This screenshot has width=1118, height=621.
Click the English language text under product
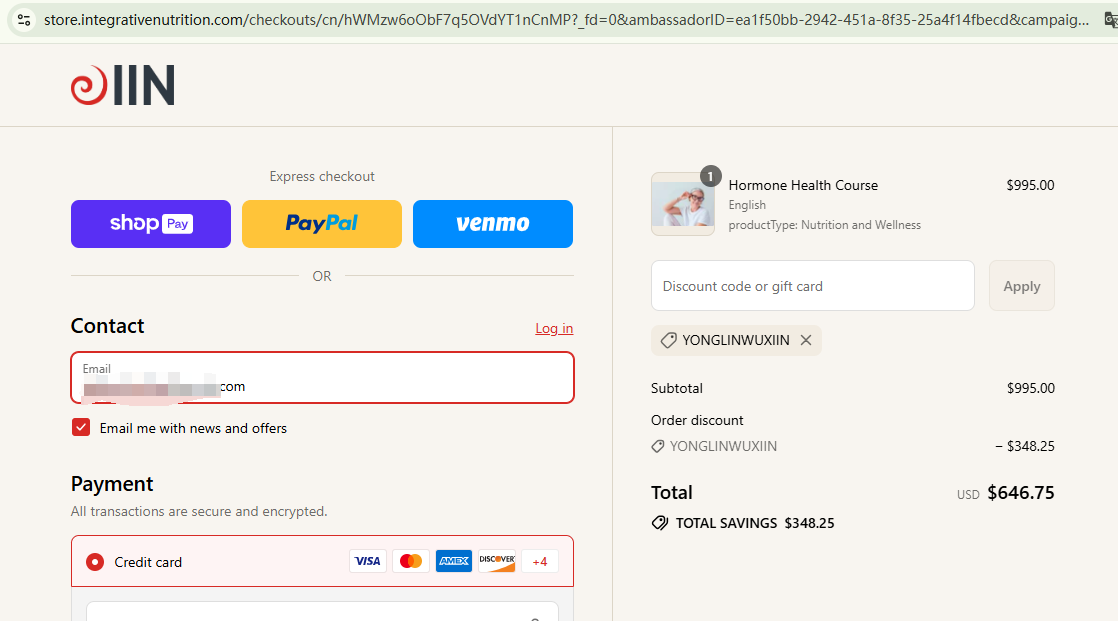[x=747, y=205]
